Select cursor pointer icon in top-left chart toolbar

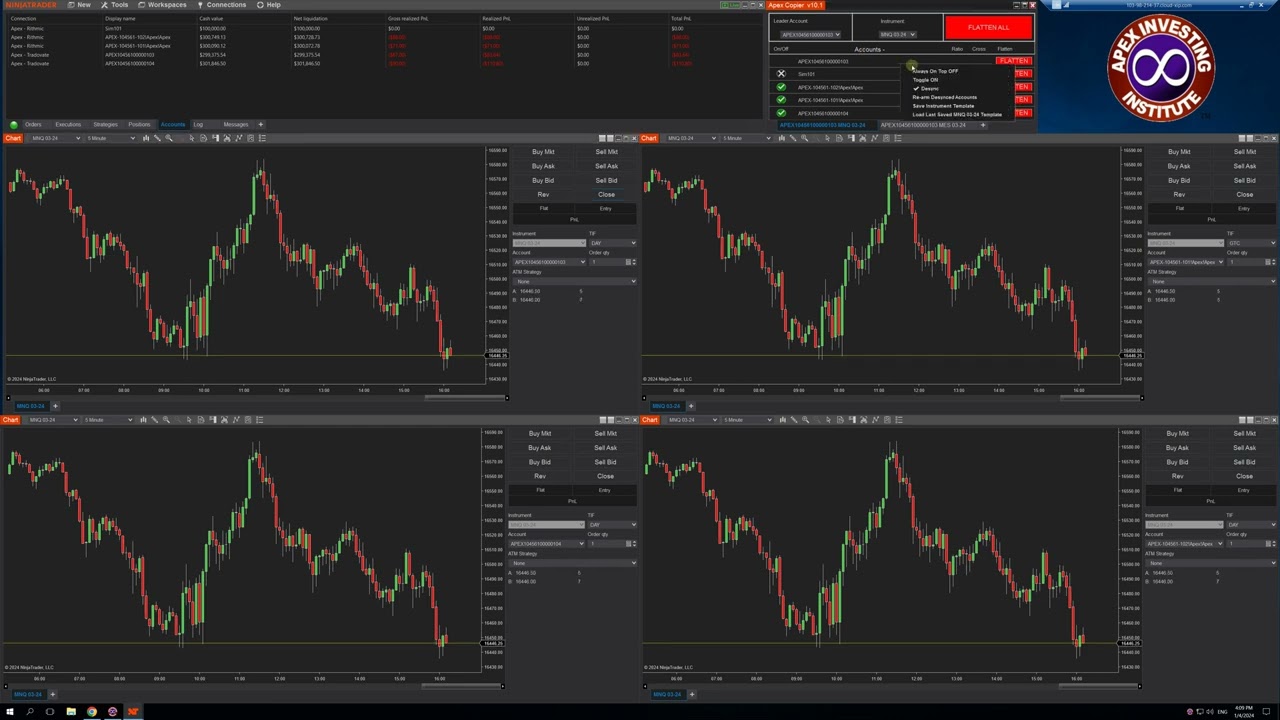[191, 138]
